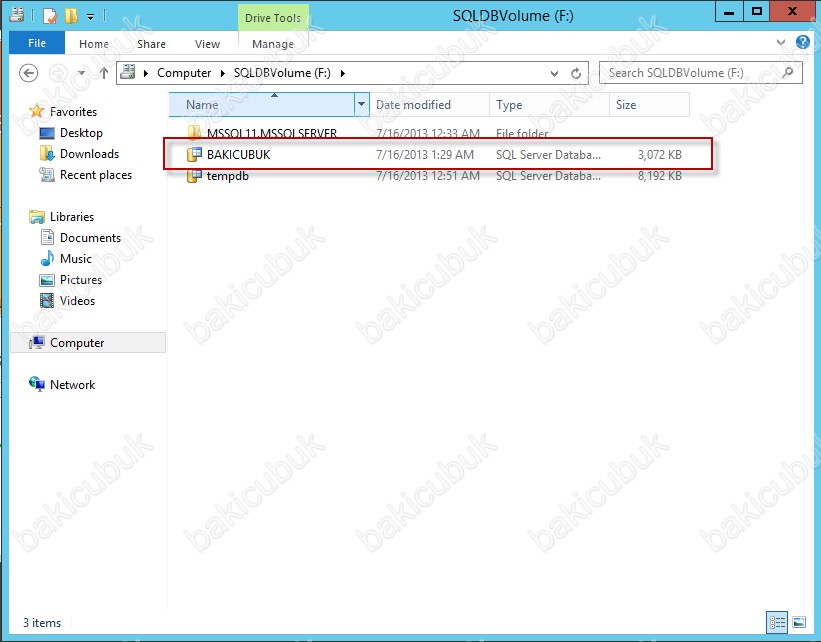Select the Drive Tools contextual tab
The height and width of the screenshot is (642, 821).
(273, 18)
